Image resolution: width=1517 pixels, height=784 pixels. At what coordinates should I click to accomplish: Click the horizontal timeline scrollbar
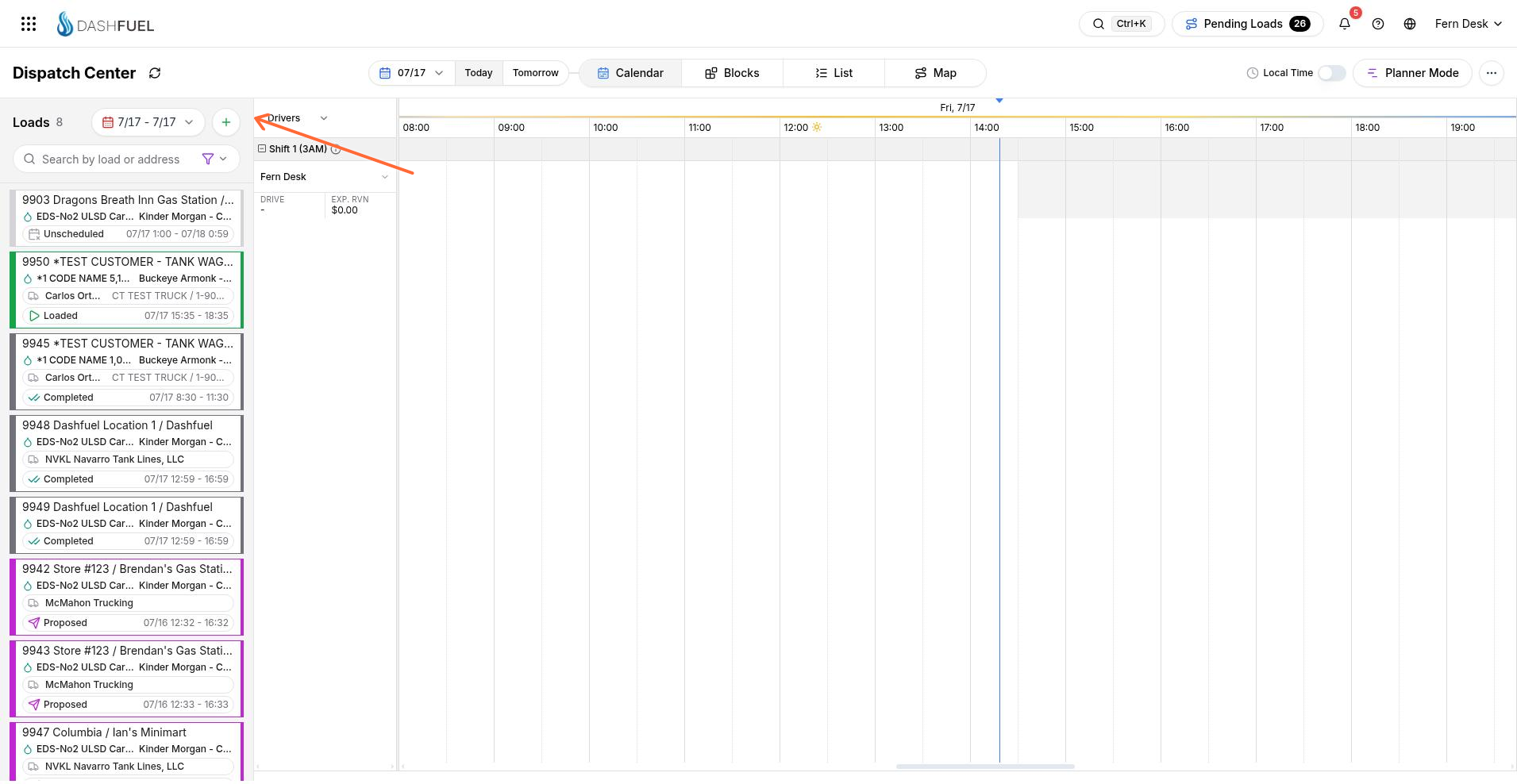tap(985, 767)
